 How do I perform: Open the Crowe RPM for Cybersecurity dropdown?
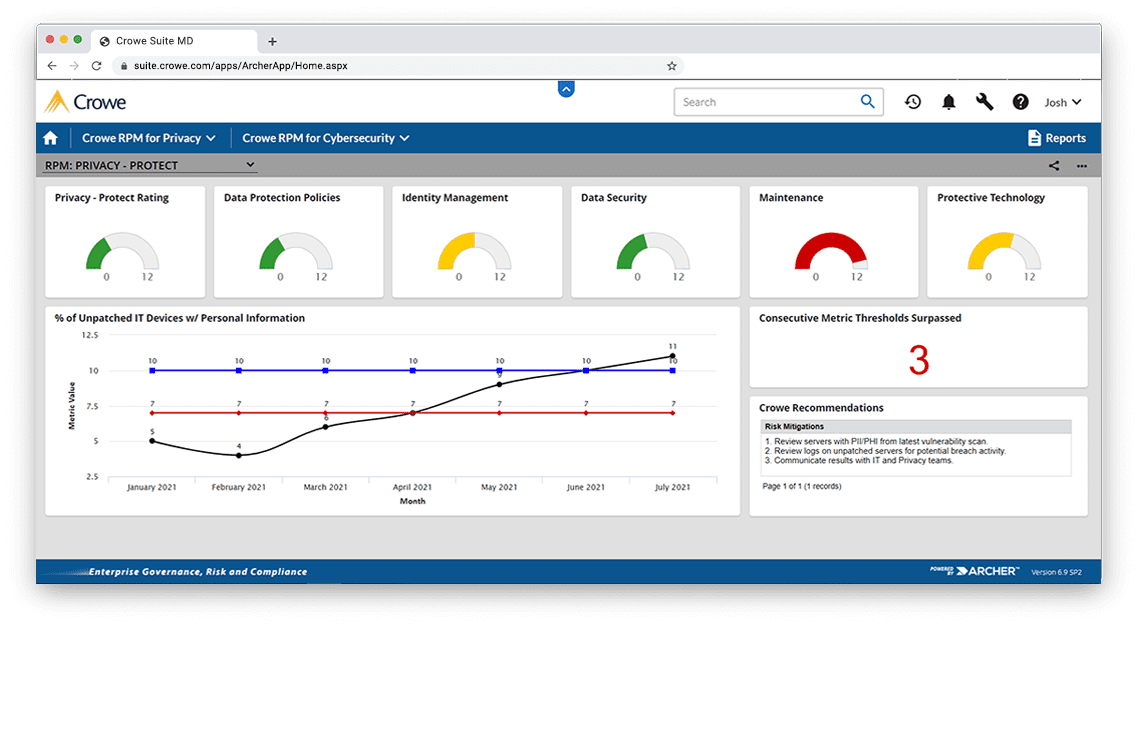pos(325,137)
